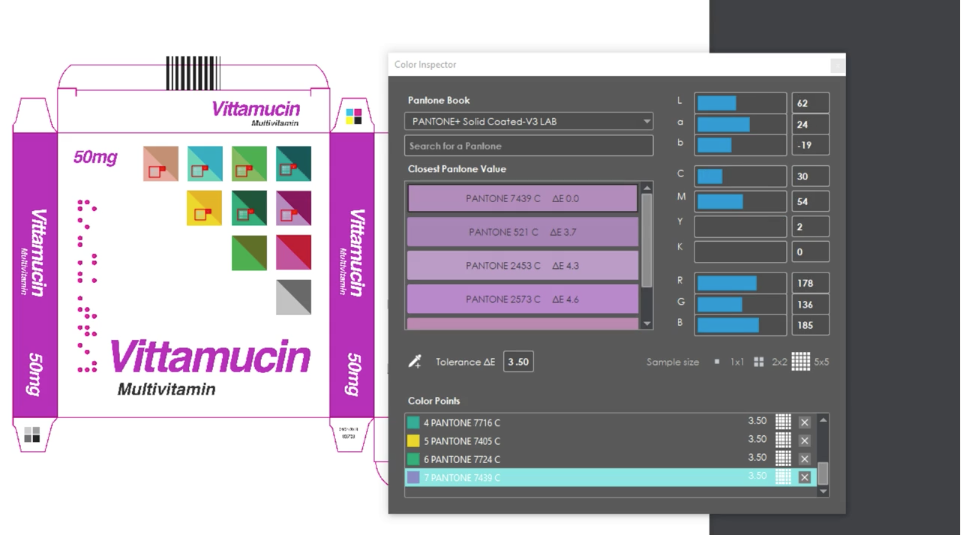Click the G green slider bar
961x535 pixels.
point(740,304)
